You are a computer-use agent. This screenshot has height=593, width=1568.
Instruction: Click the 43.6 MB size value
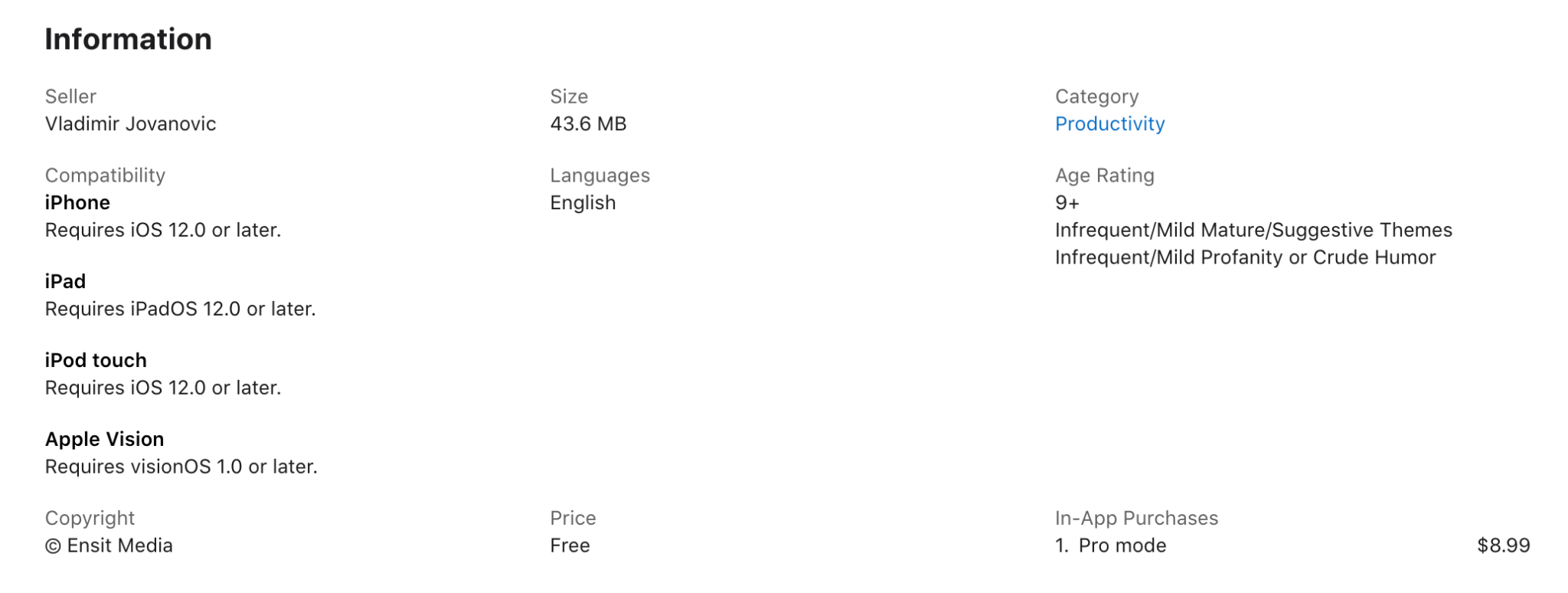[587, 124]
